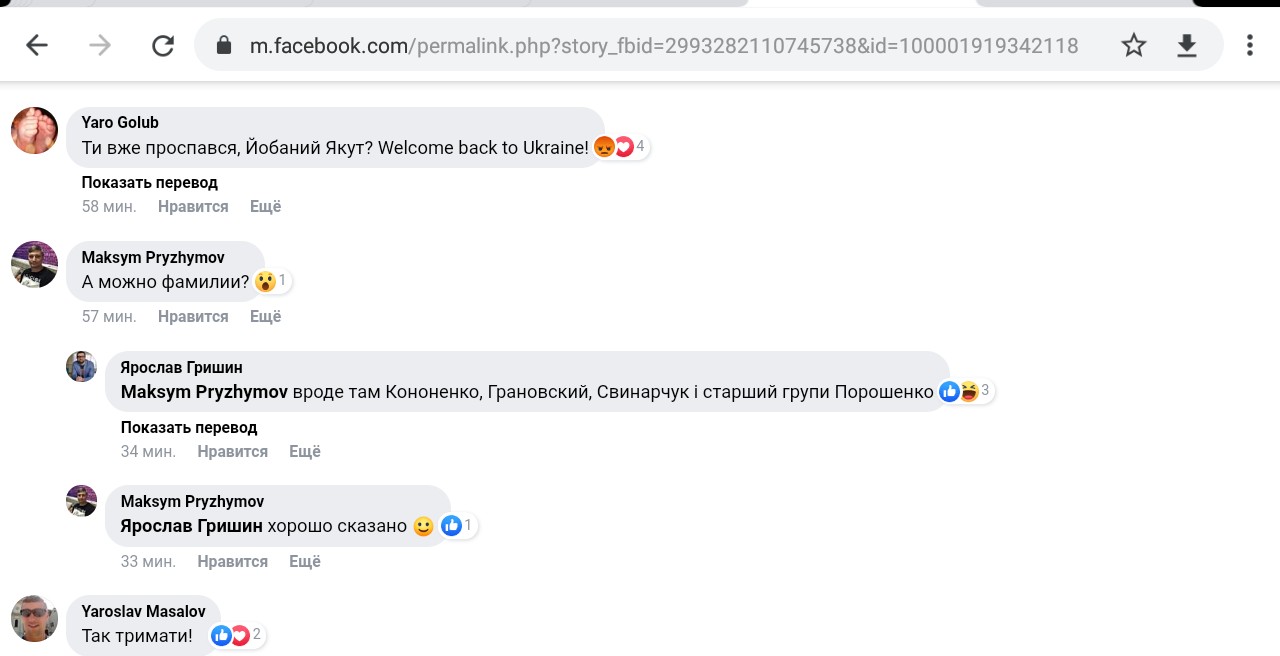This screenshot has width=1280, height=656.
Task: Open the three-dot browser menu
Action: (x=1250, y=45)
